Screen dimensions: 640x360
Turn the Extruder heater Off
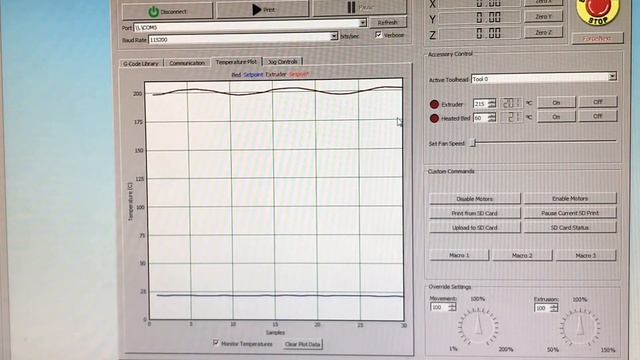click(598, 102)
